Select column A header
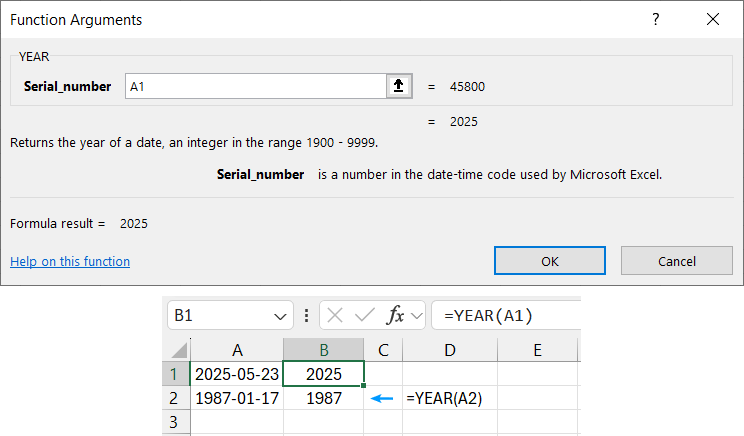744x436 pixels. tap(237, 350)
